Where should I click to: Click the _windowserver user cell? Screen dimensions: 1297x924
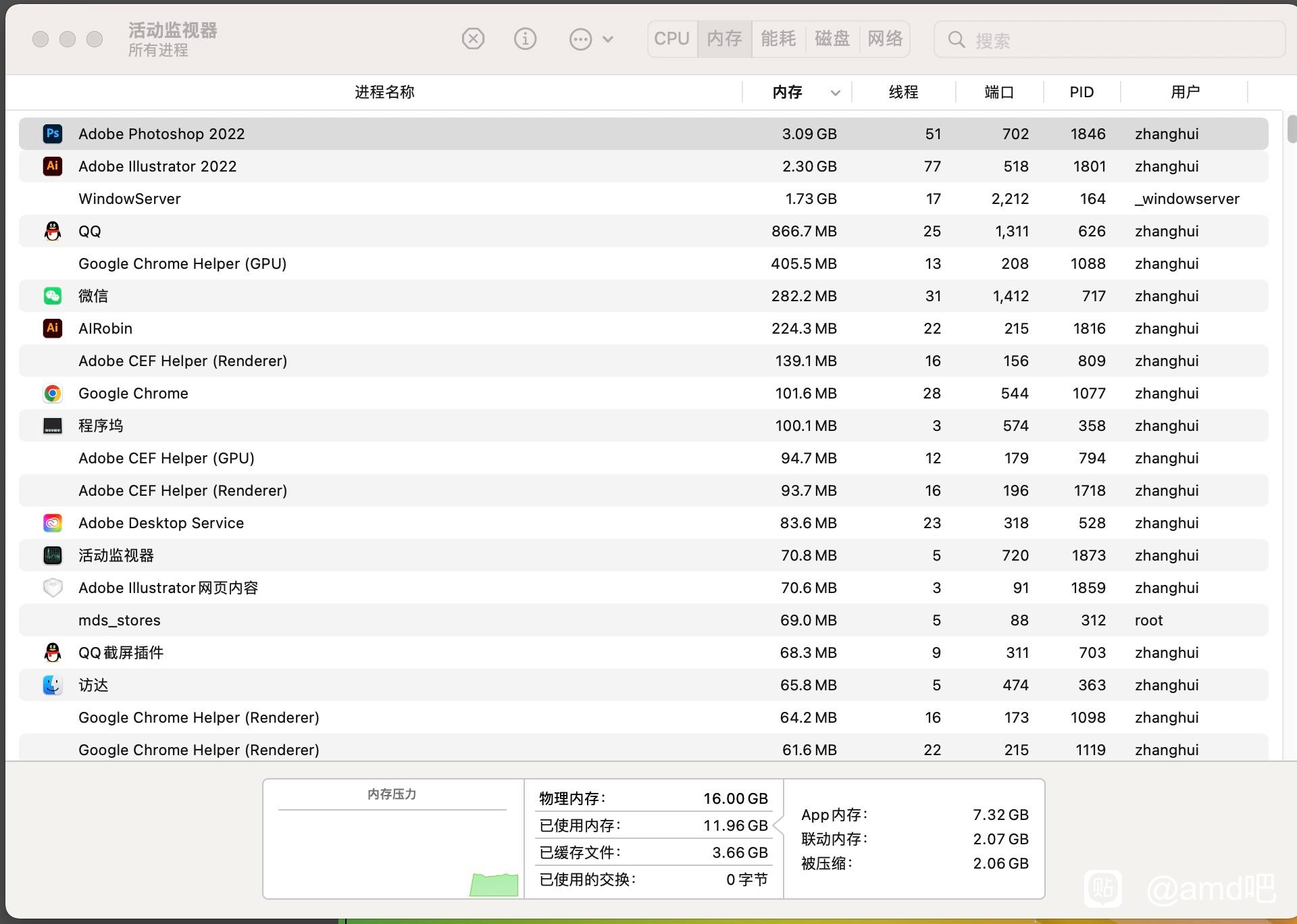click(1187, 199)
